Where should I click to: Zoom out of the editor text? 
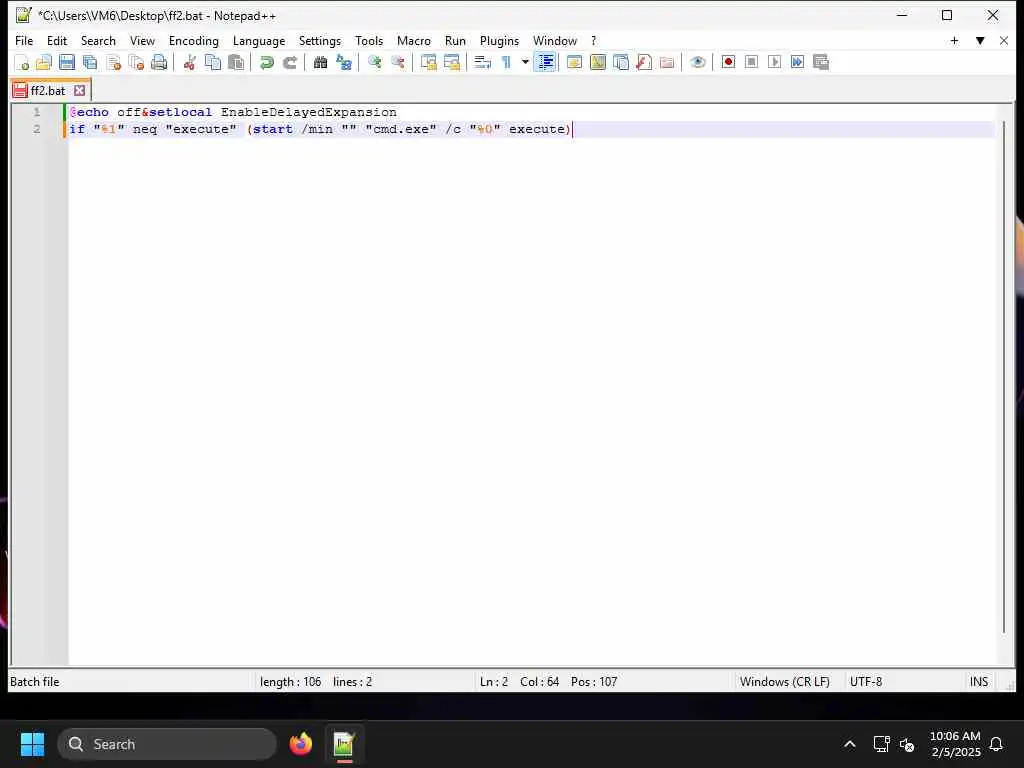pyautogui.click(x=397, y=63)
